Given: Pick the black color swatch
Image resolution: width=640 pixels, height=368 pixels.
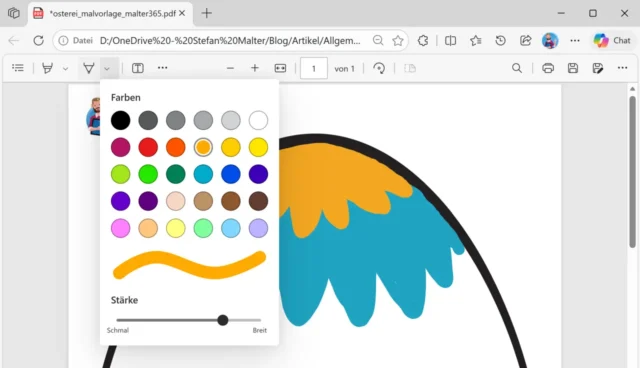Looking at the screenshot, I should coord(120,120).
